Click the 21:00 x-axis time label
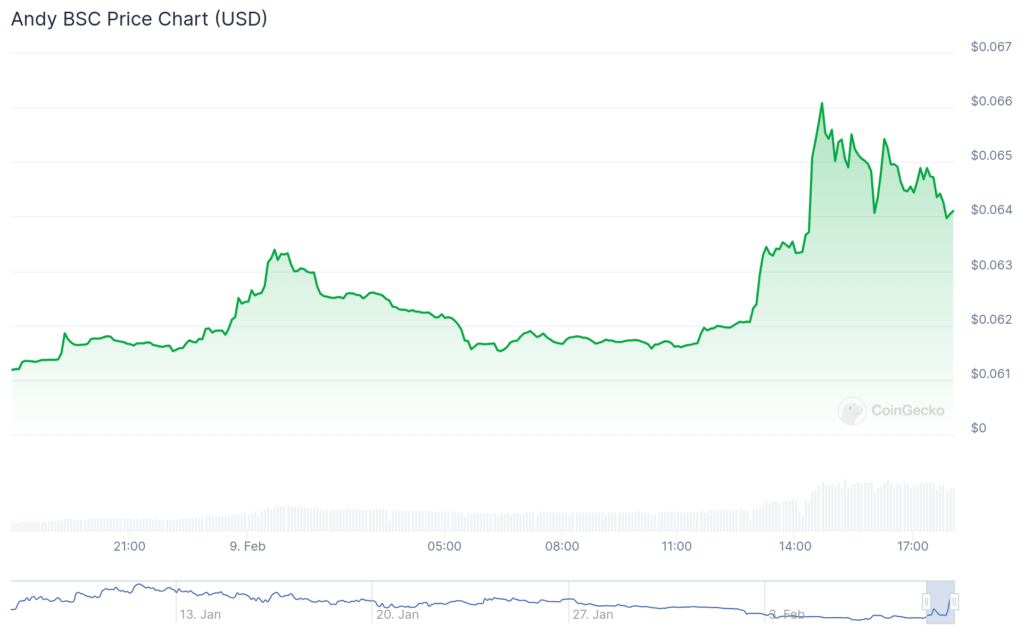 pos(130,546)
